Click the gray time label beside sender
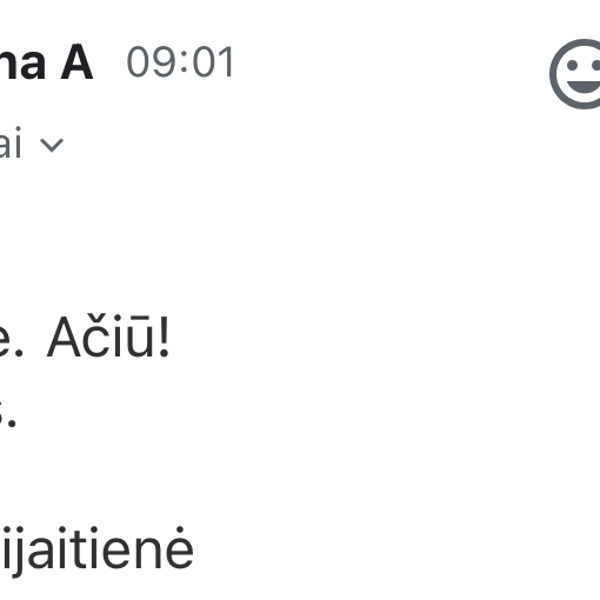Viewport: 600px width, 600px height. click(x=180, y=63)
